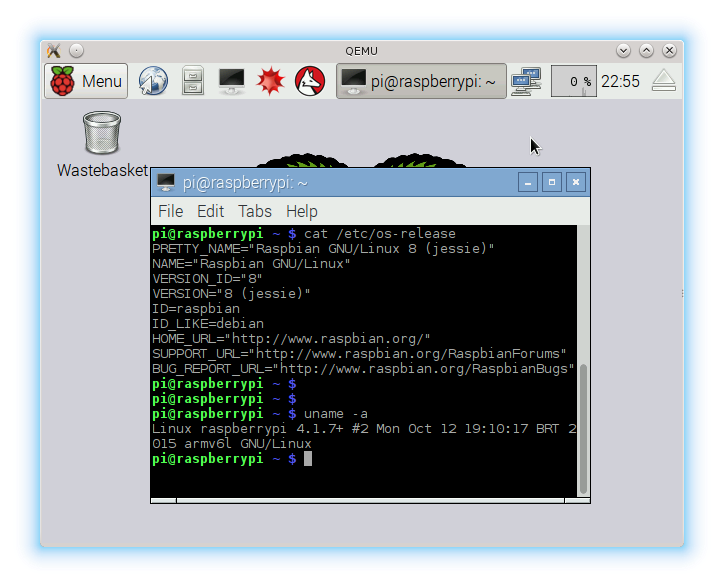Click the terminal title bar monitor icon

(166, 182)
